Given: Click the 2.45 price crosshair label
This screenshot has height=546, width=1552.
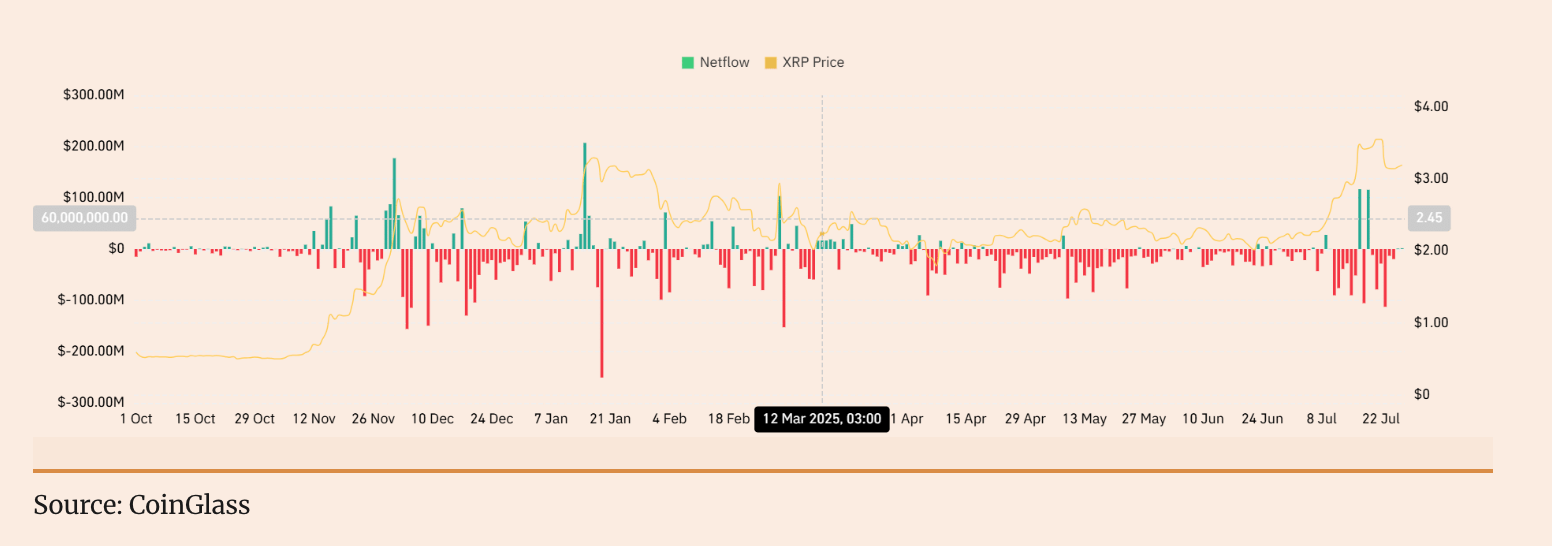Looking at the screenshot, I should tap(1428, 218).
